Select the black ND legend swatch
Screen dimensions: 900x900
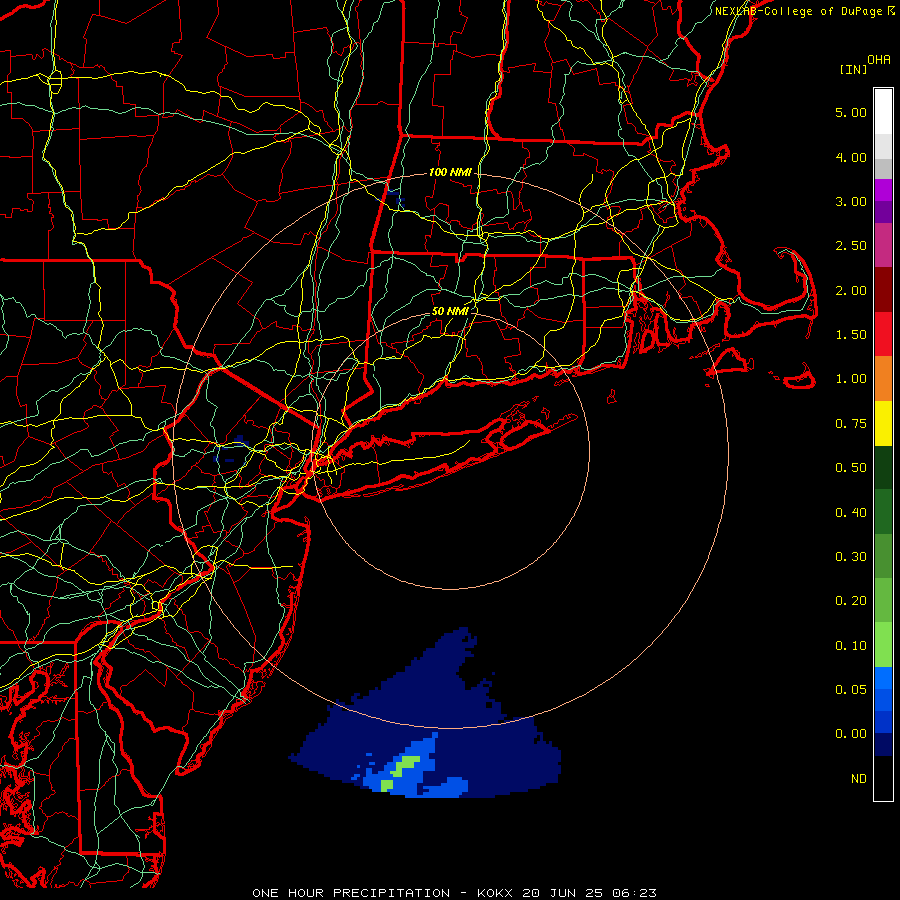[883, 778]
